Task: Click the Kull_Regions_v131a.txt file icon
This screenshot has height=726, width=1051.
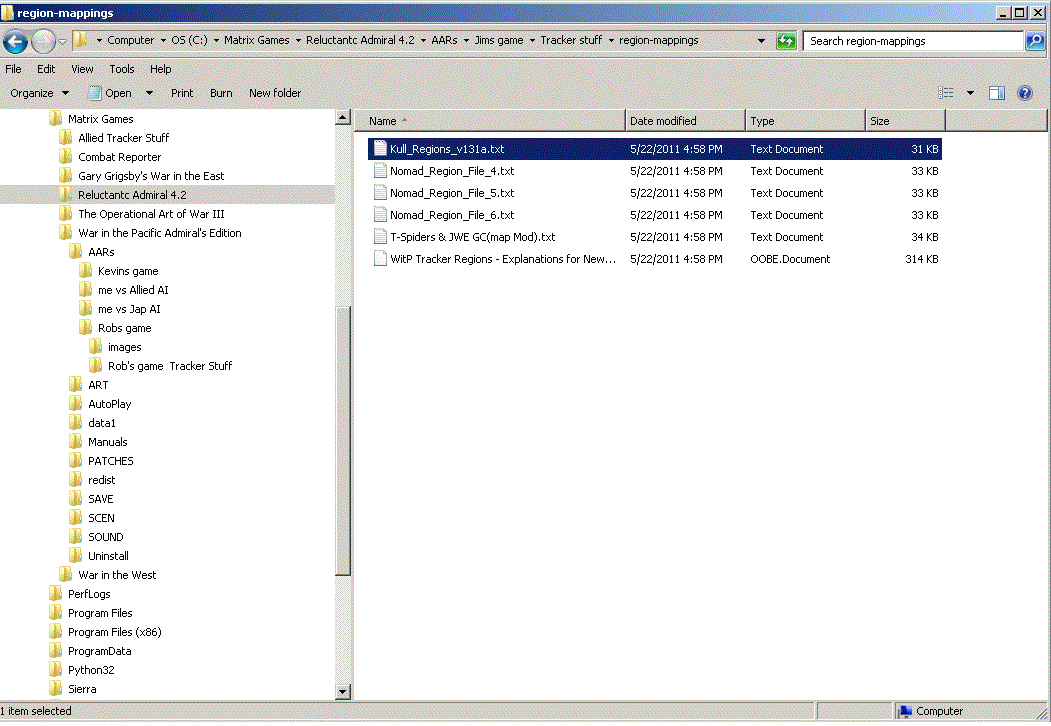Action: point(380,148)
